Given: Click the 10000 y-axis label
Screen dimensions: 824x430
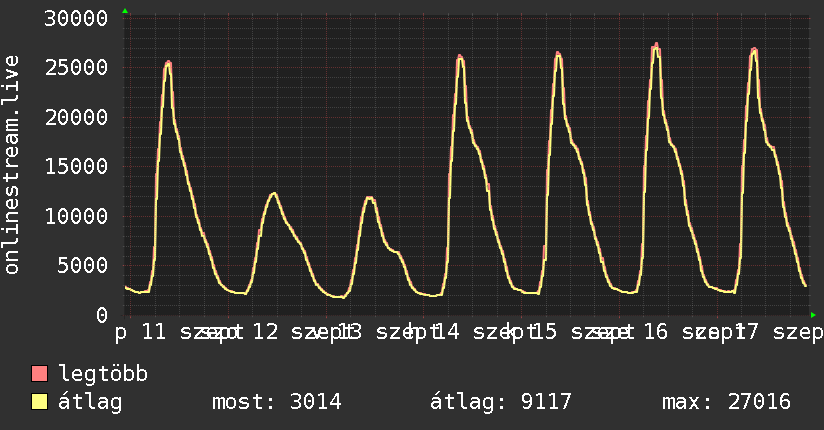Looking at the screenshot, I should pyautogui.click(x=76, y=216).
